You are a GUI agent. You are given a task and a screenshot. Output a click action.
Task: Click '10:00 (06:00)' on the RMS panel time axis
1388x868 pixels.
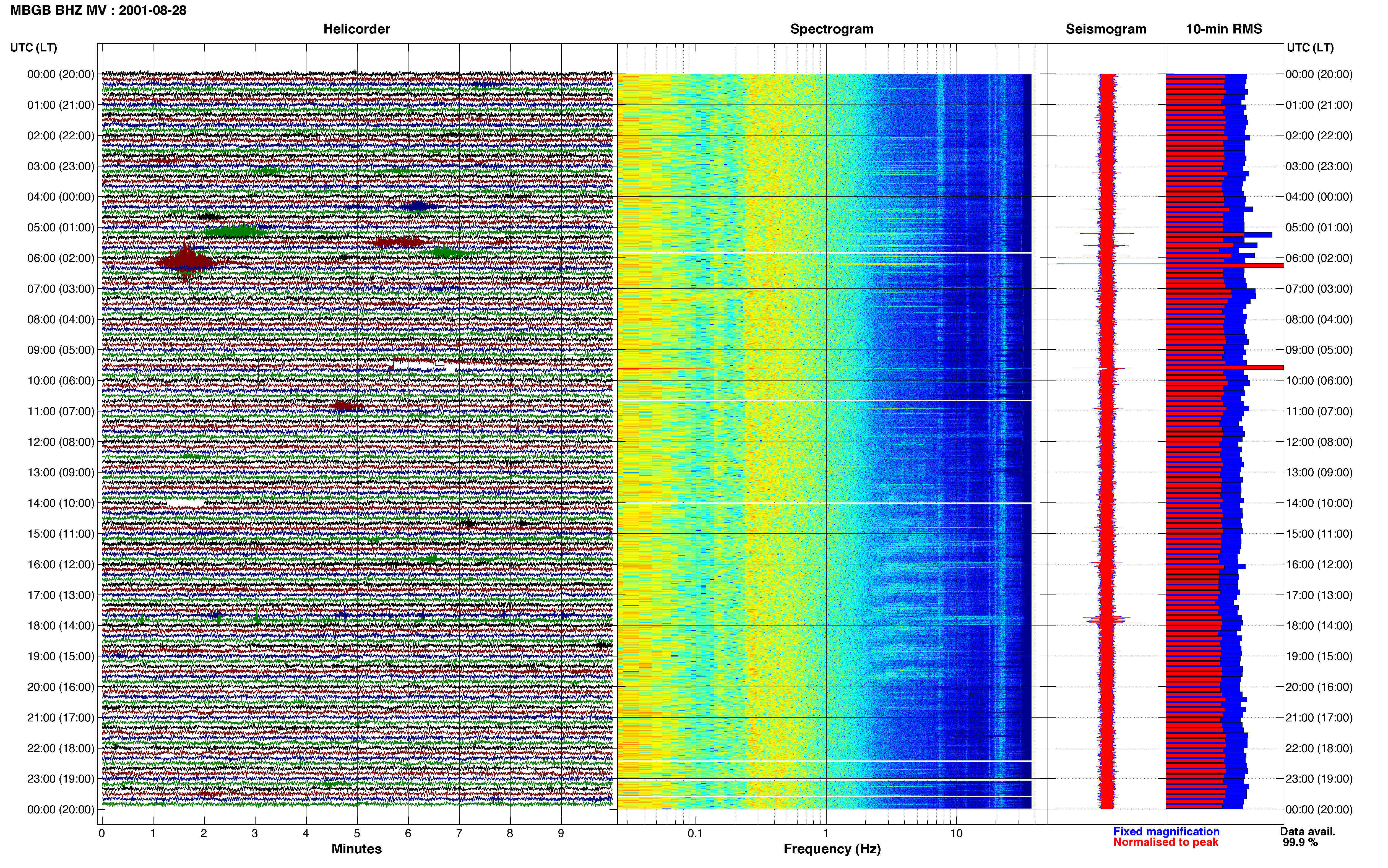[x=1319, y=380]
